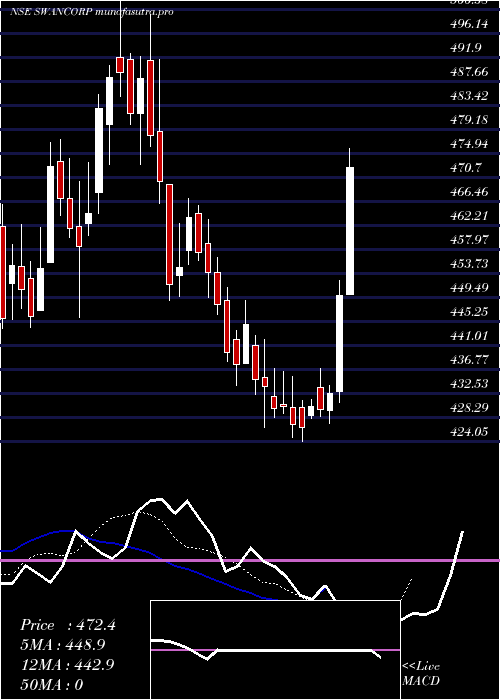Screen dimensions: 500x700
Task: Open the Live MACD inset chart
Action: tap(275, 650)
